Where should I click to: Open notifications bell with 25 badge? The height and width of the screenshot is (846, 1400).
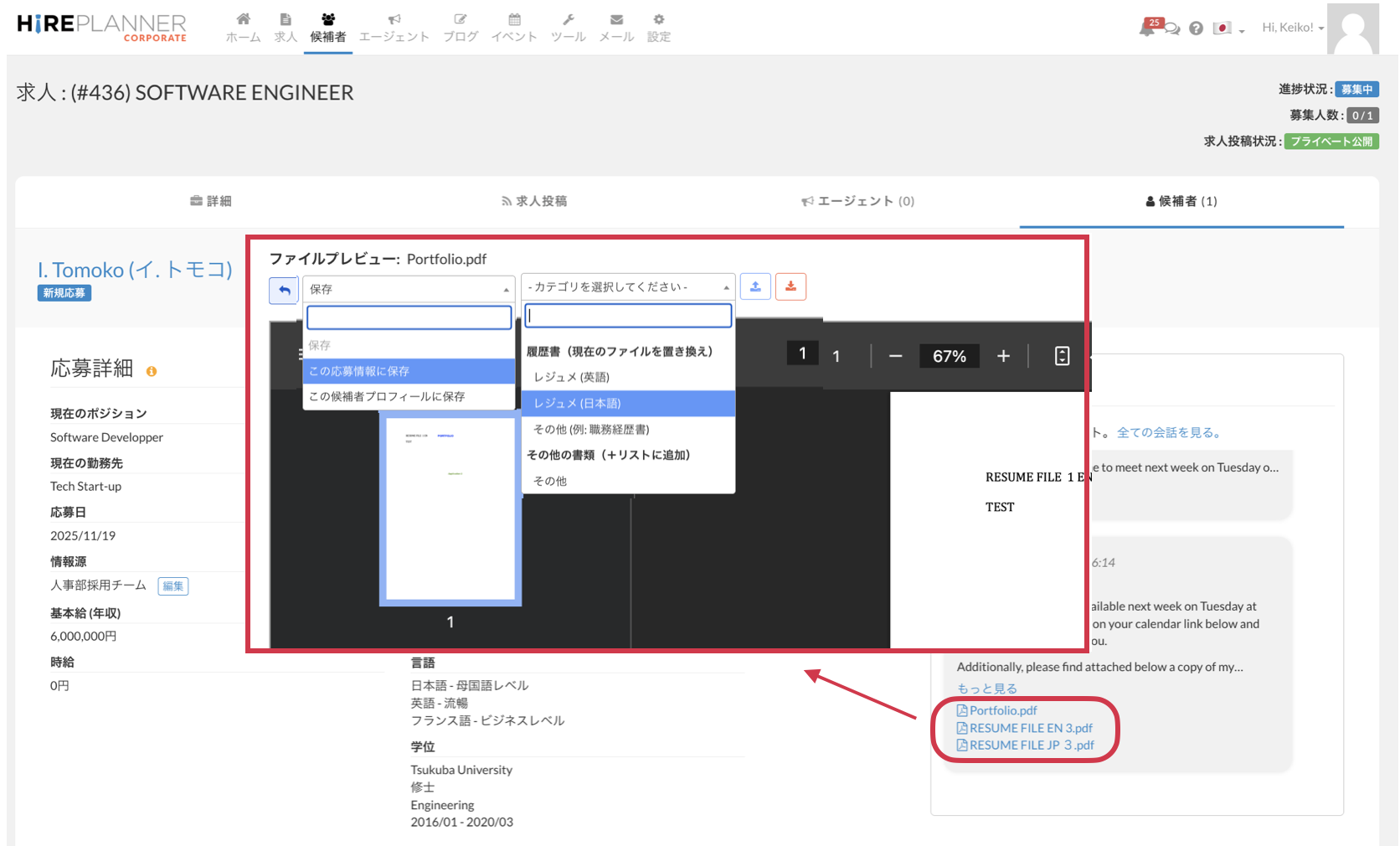1147,28
